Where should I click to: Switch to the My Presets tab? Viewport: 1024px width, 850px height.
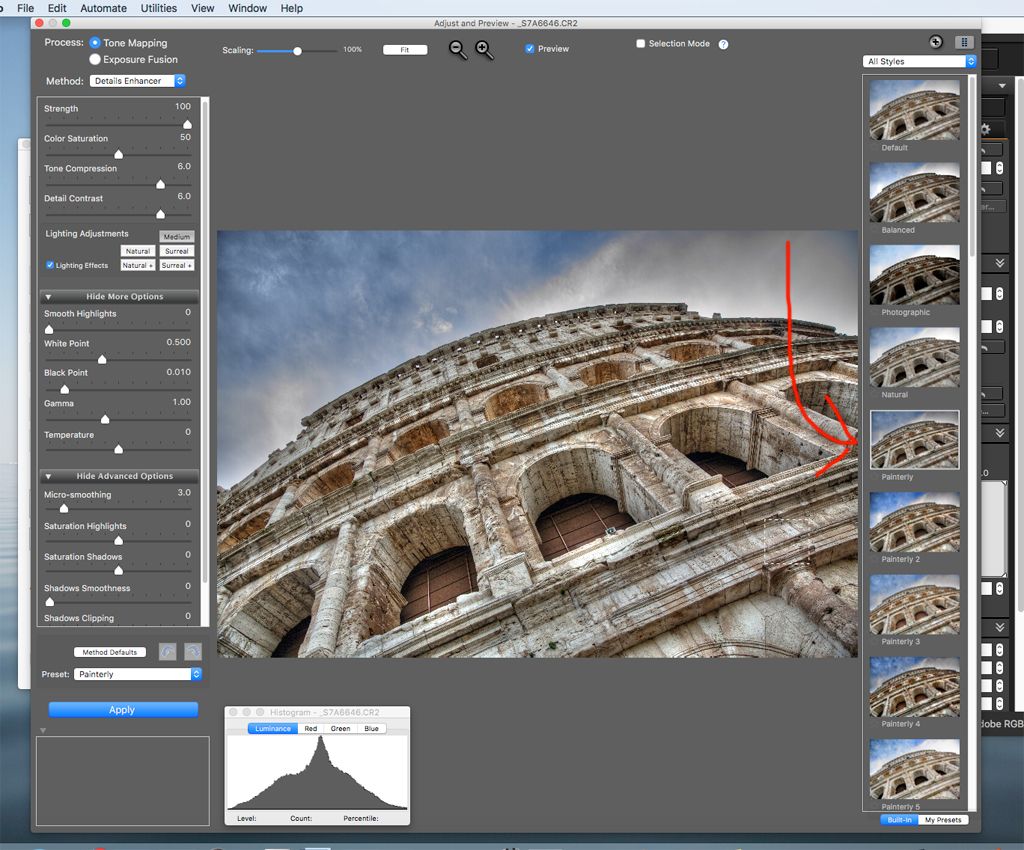[942, 820]
